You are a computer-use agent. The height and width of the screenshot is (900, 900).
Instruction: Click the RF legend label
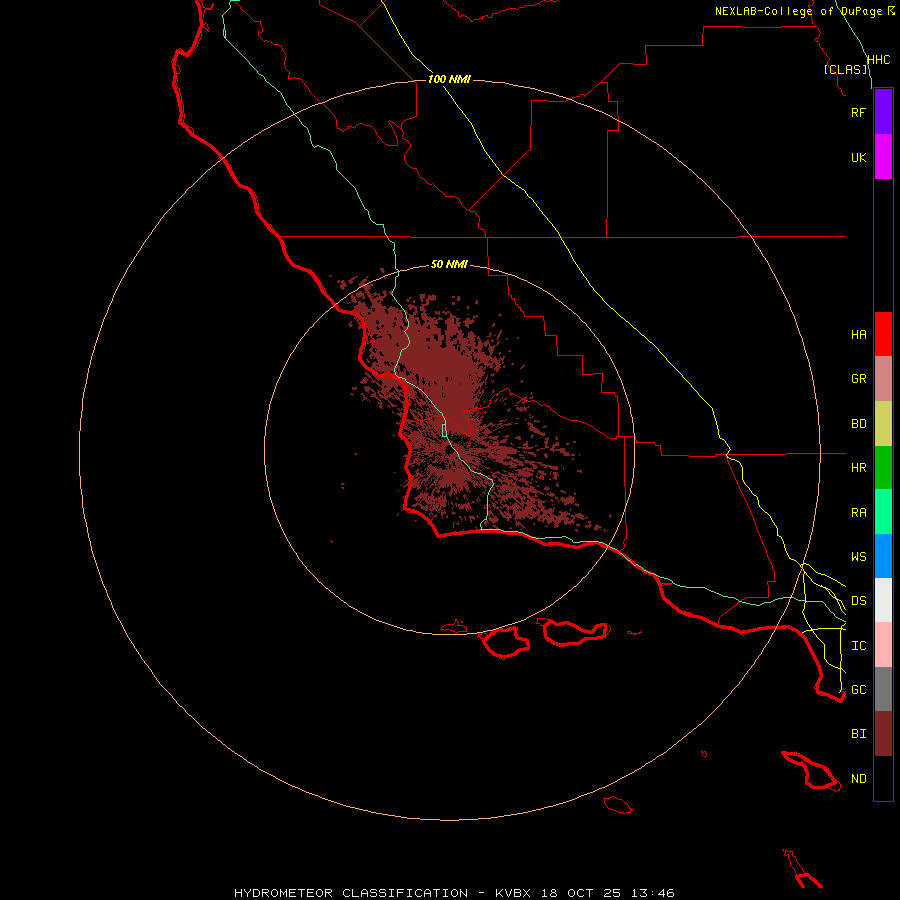(x=858, y=112)
